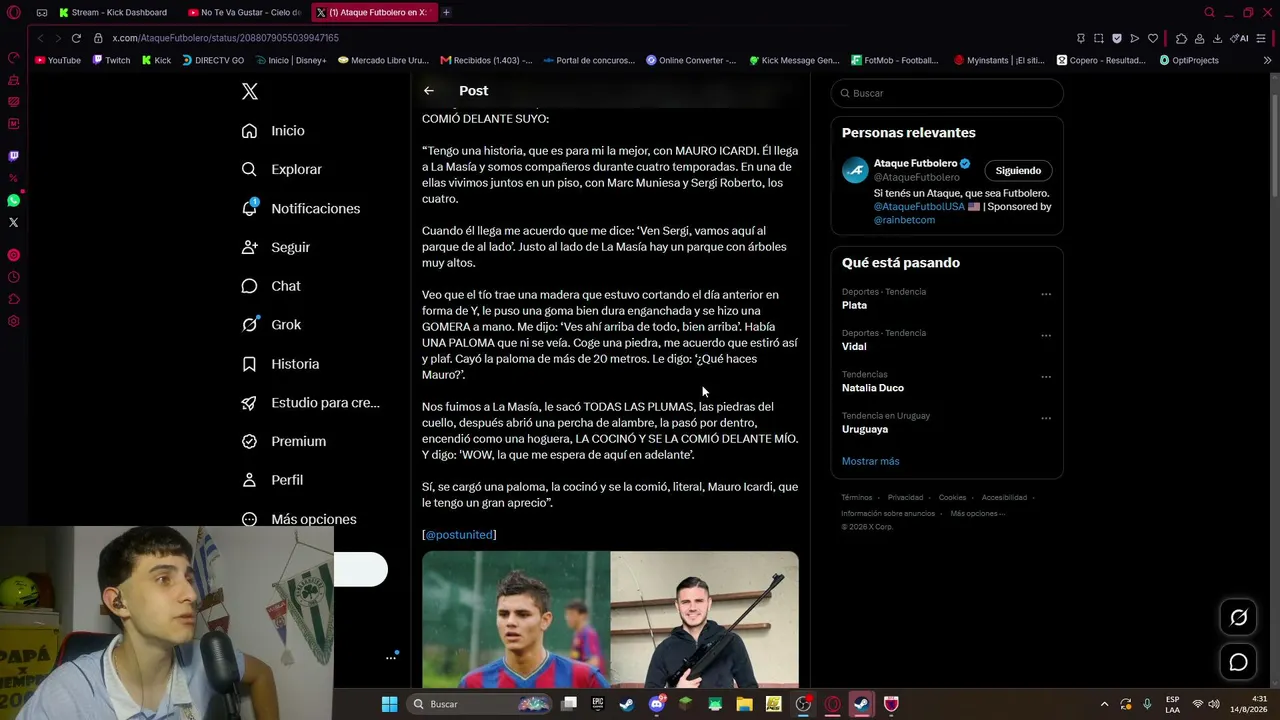This screenshot has height=720, width=1280.
Task: Open Chat in the X sidebar
Action: 270,286
